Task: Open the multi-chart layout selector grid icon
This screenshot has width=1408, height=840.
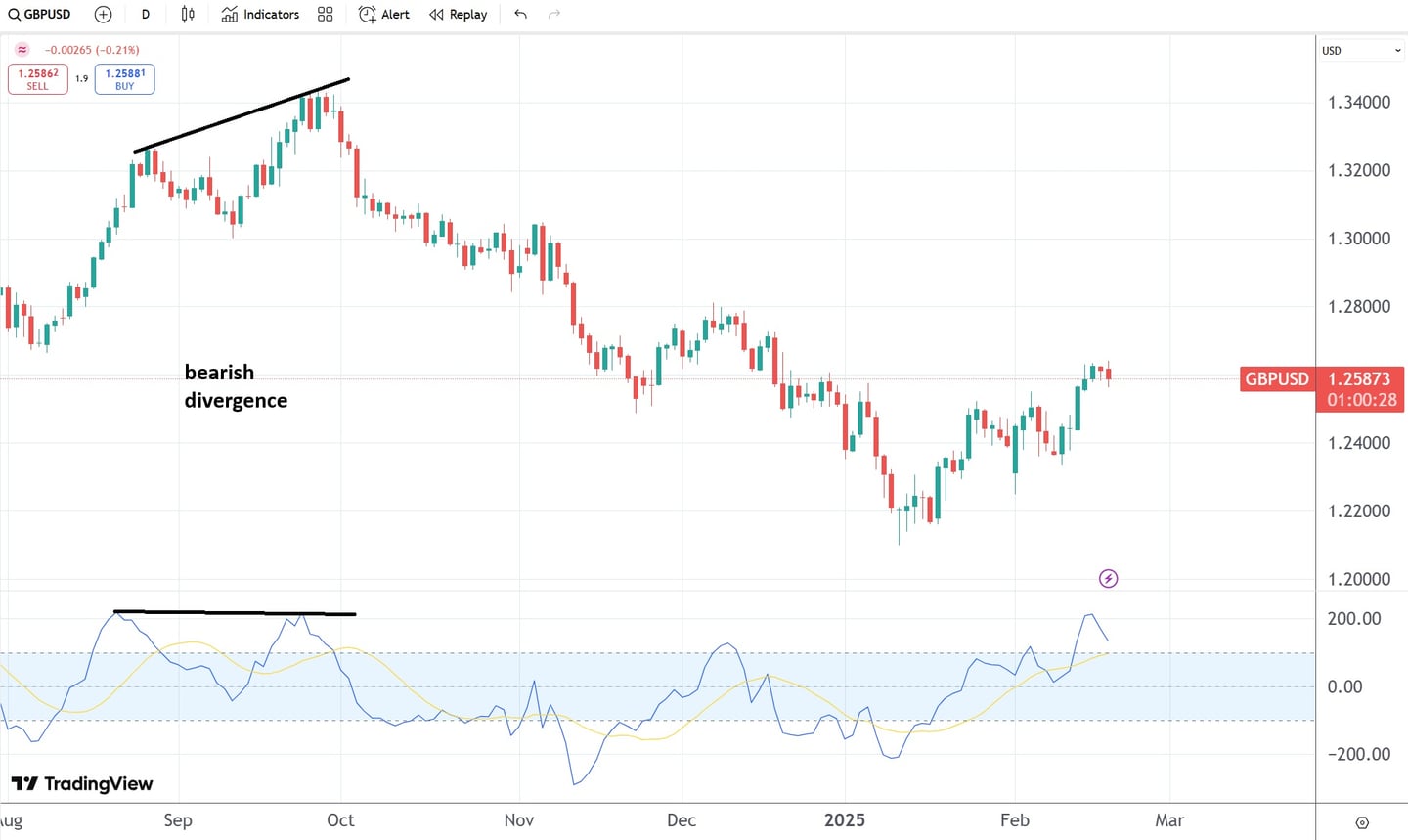Action: (325, 14)
